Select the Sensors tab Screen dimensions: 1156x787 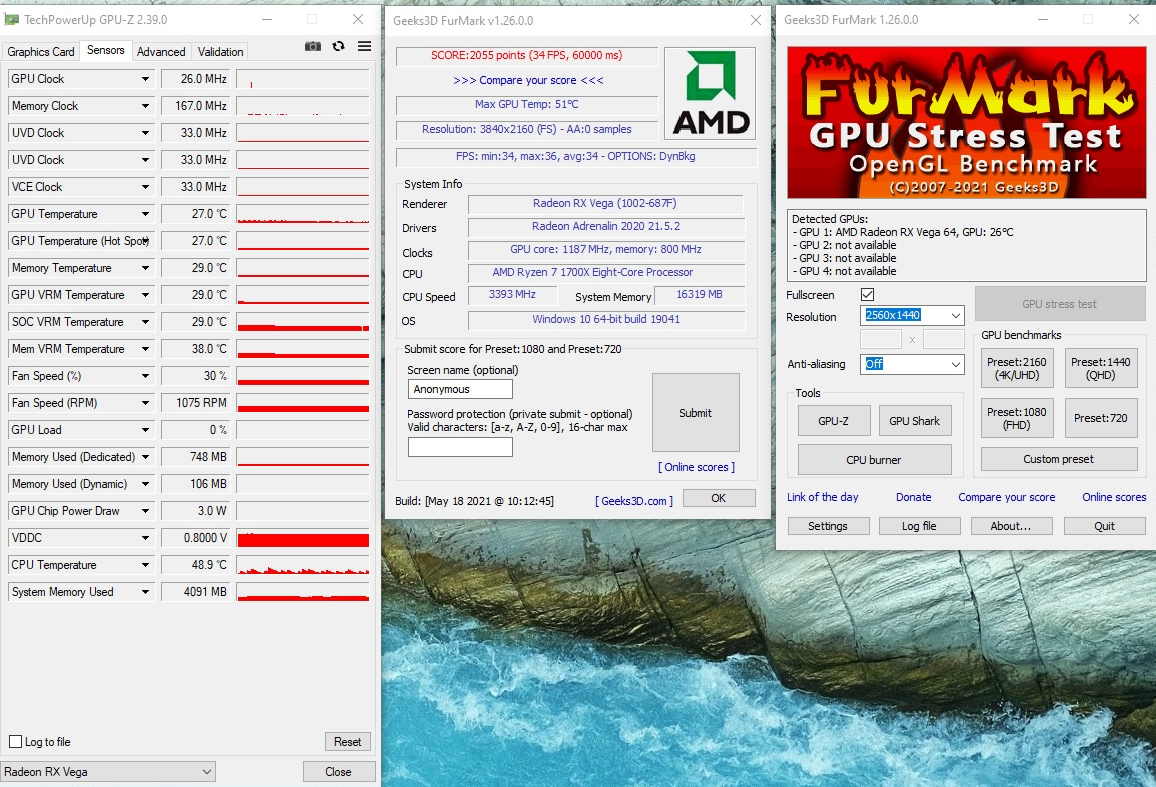105,50
